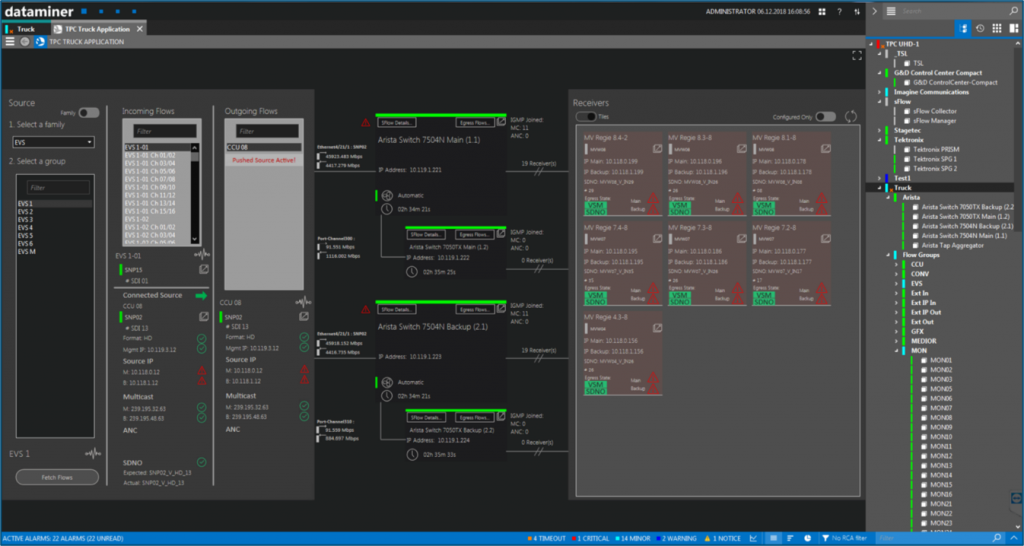Image resolution: width=1024 pixels, height=546 pixels.
Task: Click the waveform icon beside EVS 1-01
Action: (x=202, y=255)
